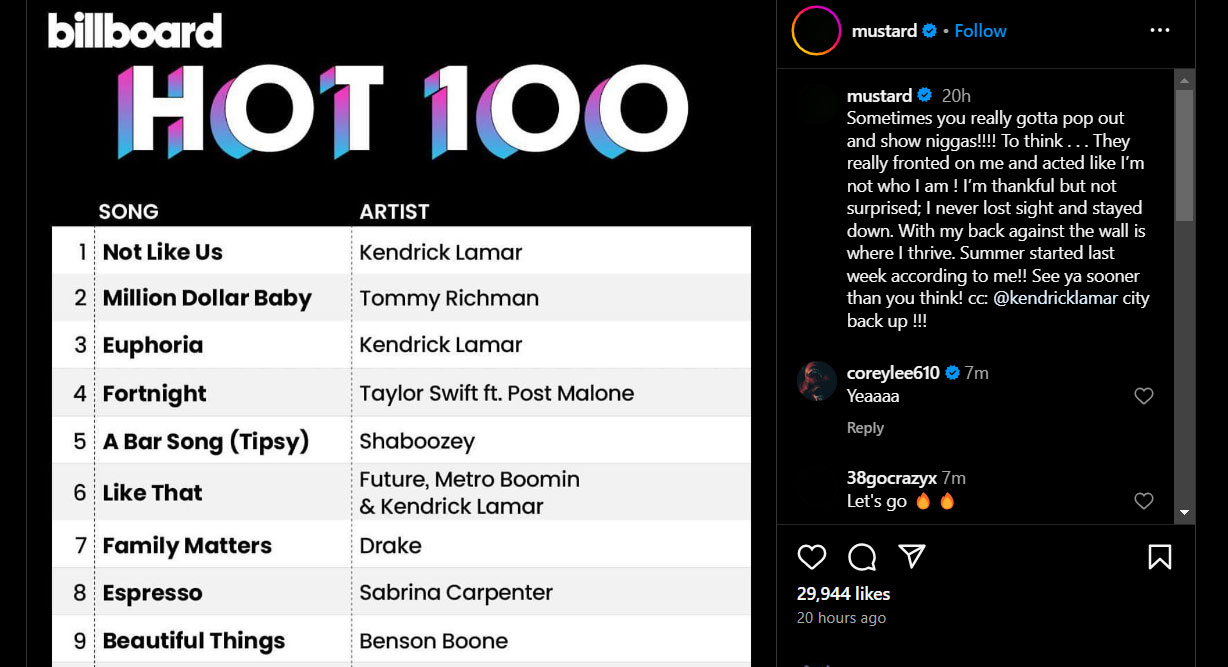Like the post with the heart icon
This screenshot has height=667, width=1228.
click(x=812, y=557)
